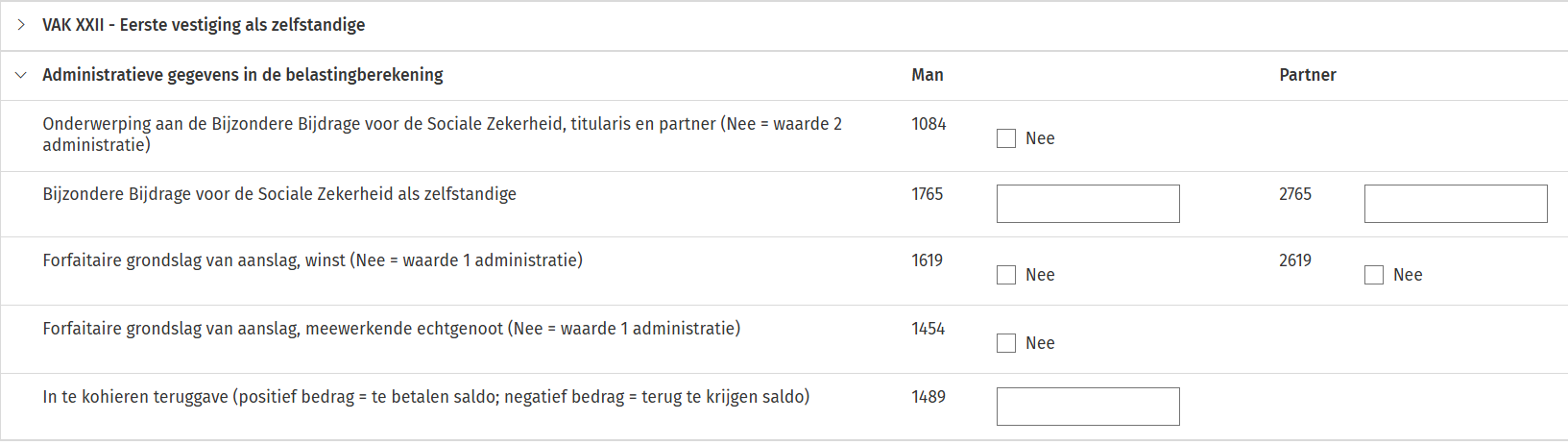
Task: Tick the Nee checkbox for code 2619
Action: pos(1374,275)
